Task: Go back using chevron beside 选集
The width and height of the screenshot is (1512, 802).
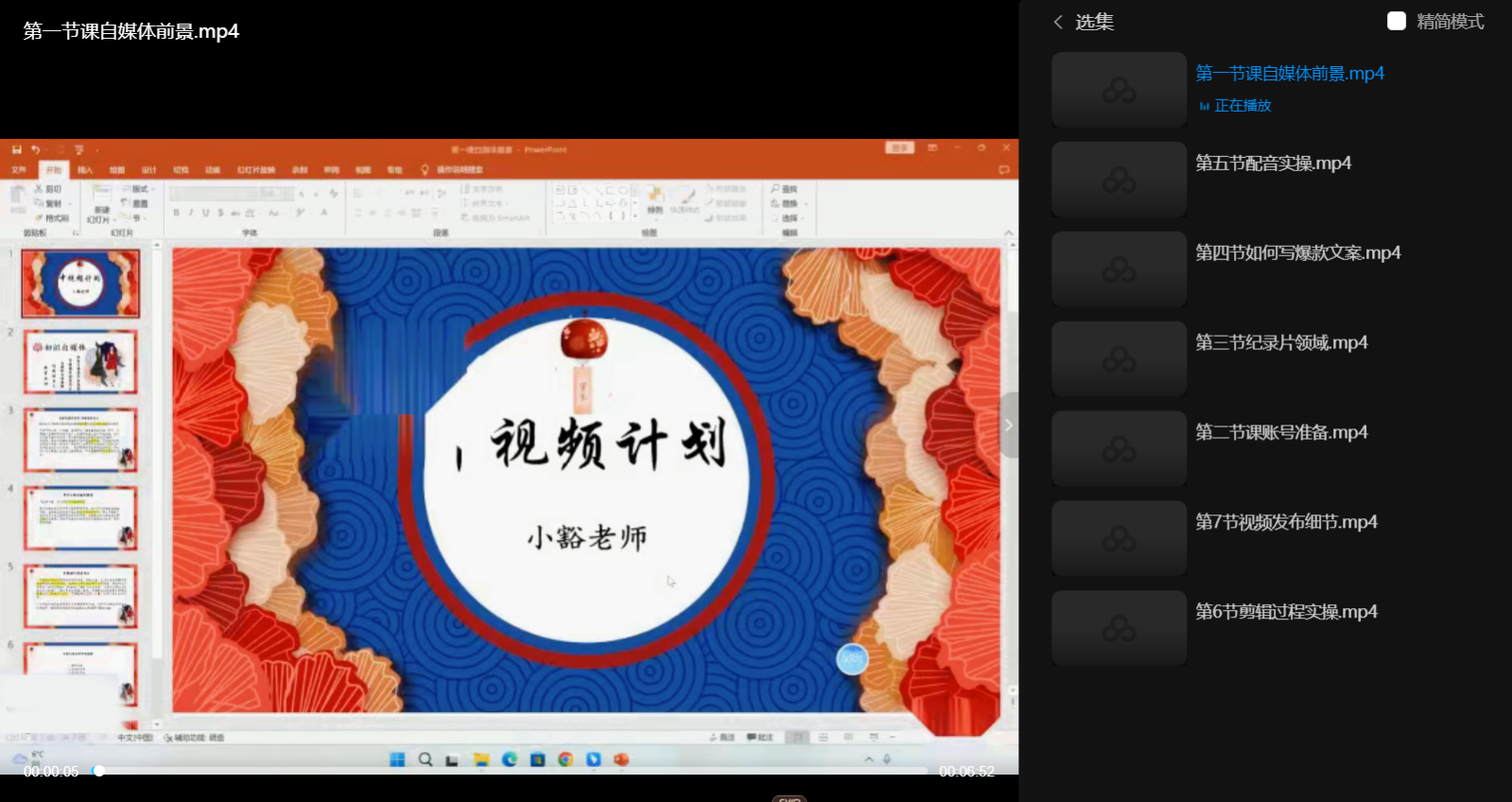Action: [x=1058, y=22]
